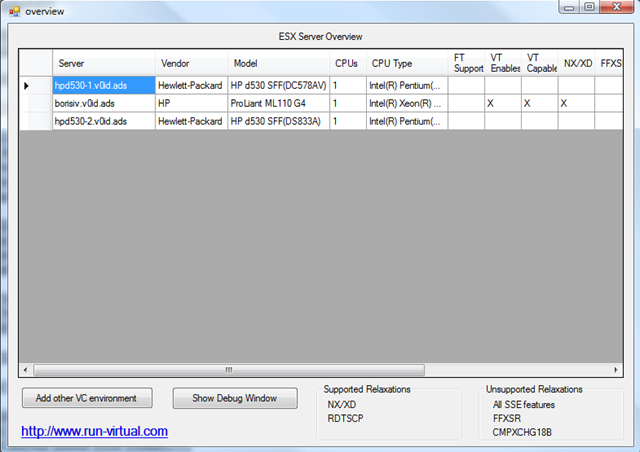Screen dimensions: 640x452
Task: Click the horizontal scrollbar right arrow
Action: coord(614,369)
